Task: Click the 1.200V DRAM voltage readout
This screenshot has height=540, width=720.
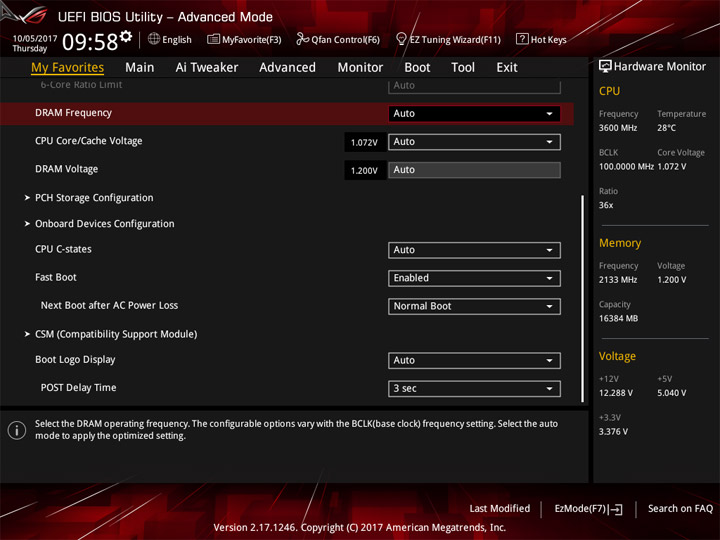Action: point(365,170)
